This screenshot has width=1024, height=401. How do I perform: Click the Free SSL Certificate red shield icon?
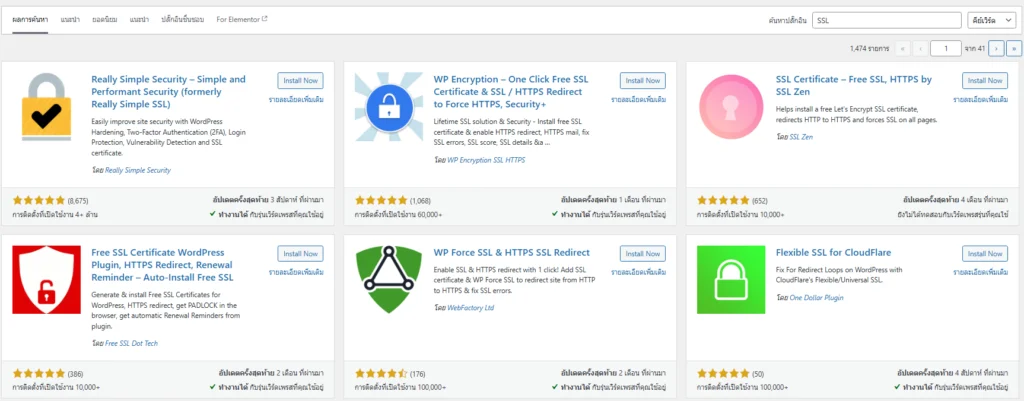46,280
